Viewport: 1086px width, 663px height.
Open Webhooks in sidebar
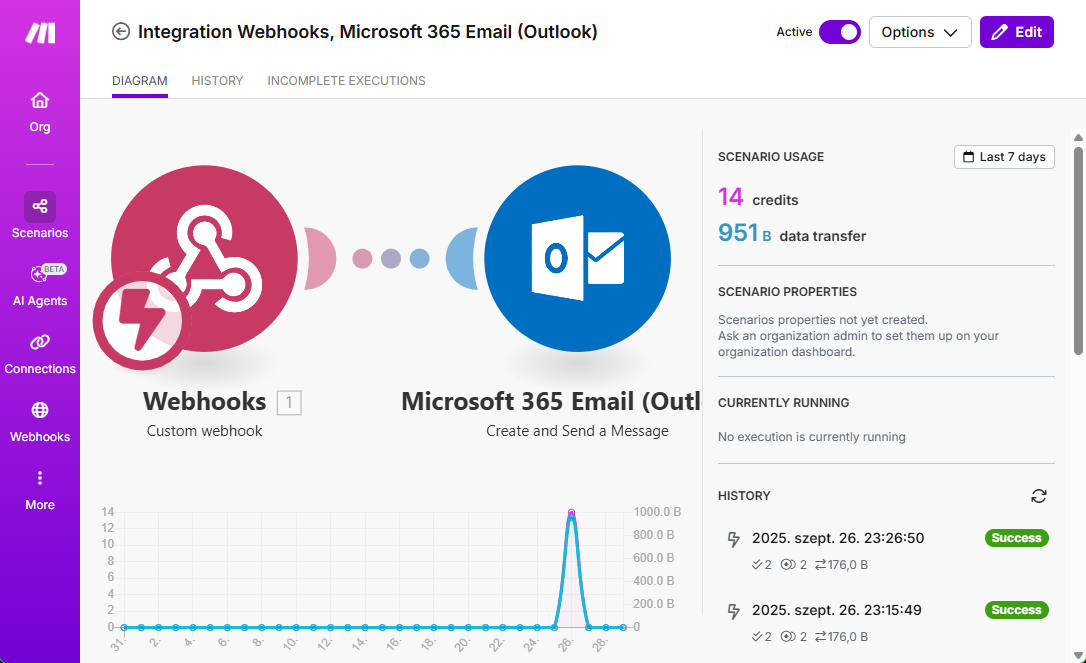(x=39, y=422)
